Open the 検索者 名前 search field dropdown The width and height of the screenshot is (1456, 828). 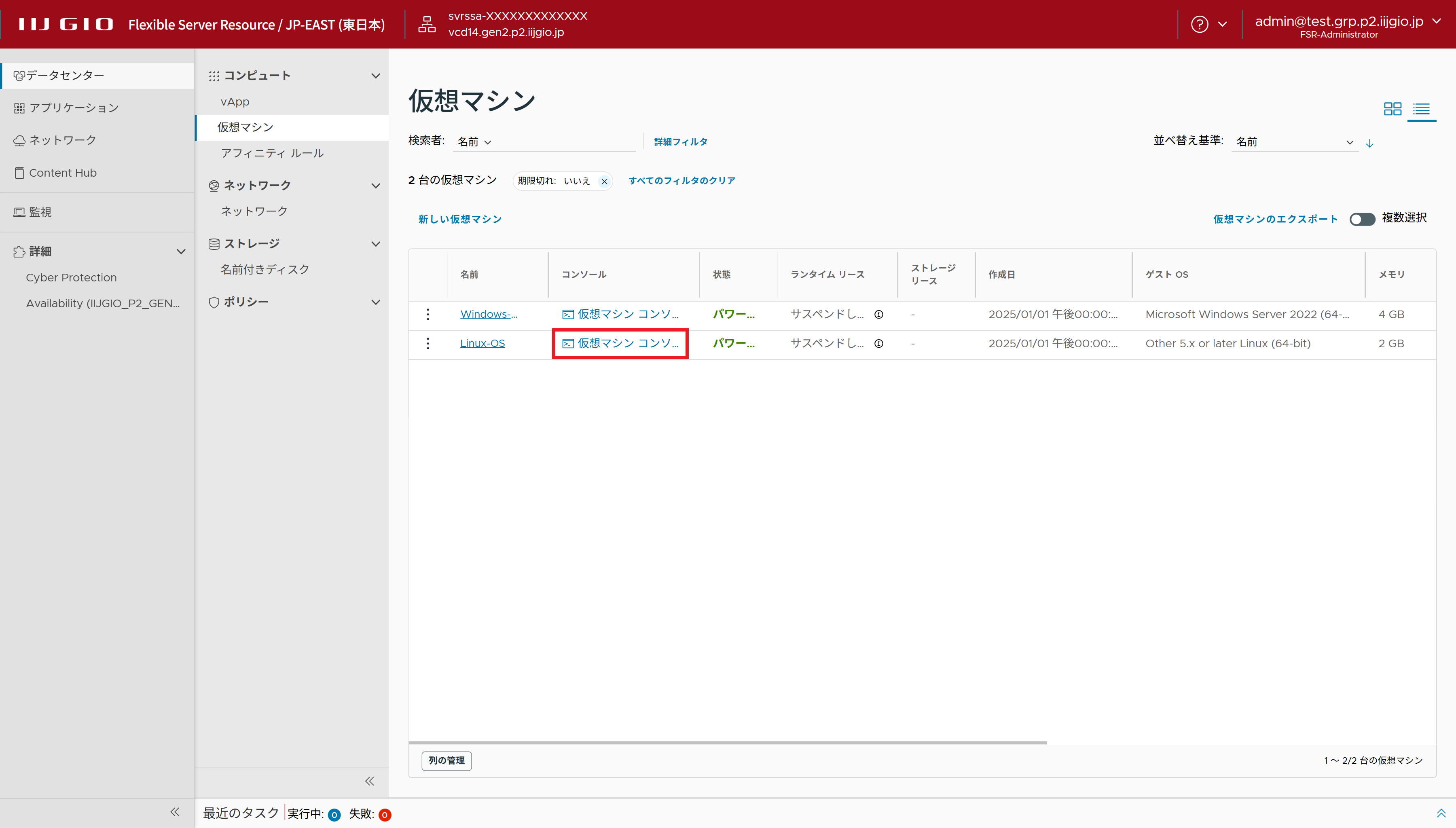tap(474, 142)
